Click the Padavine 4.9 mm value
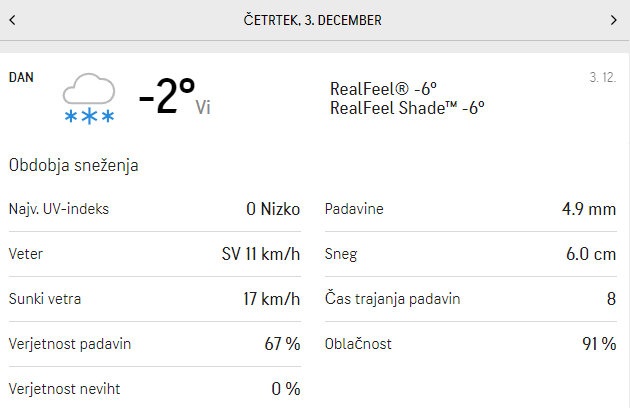 pos(589,209)
